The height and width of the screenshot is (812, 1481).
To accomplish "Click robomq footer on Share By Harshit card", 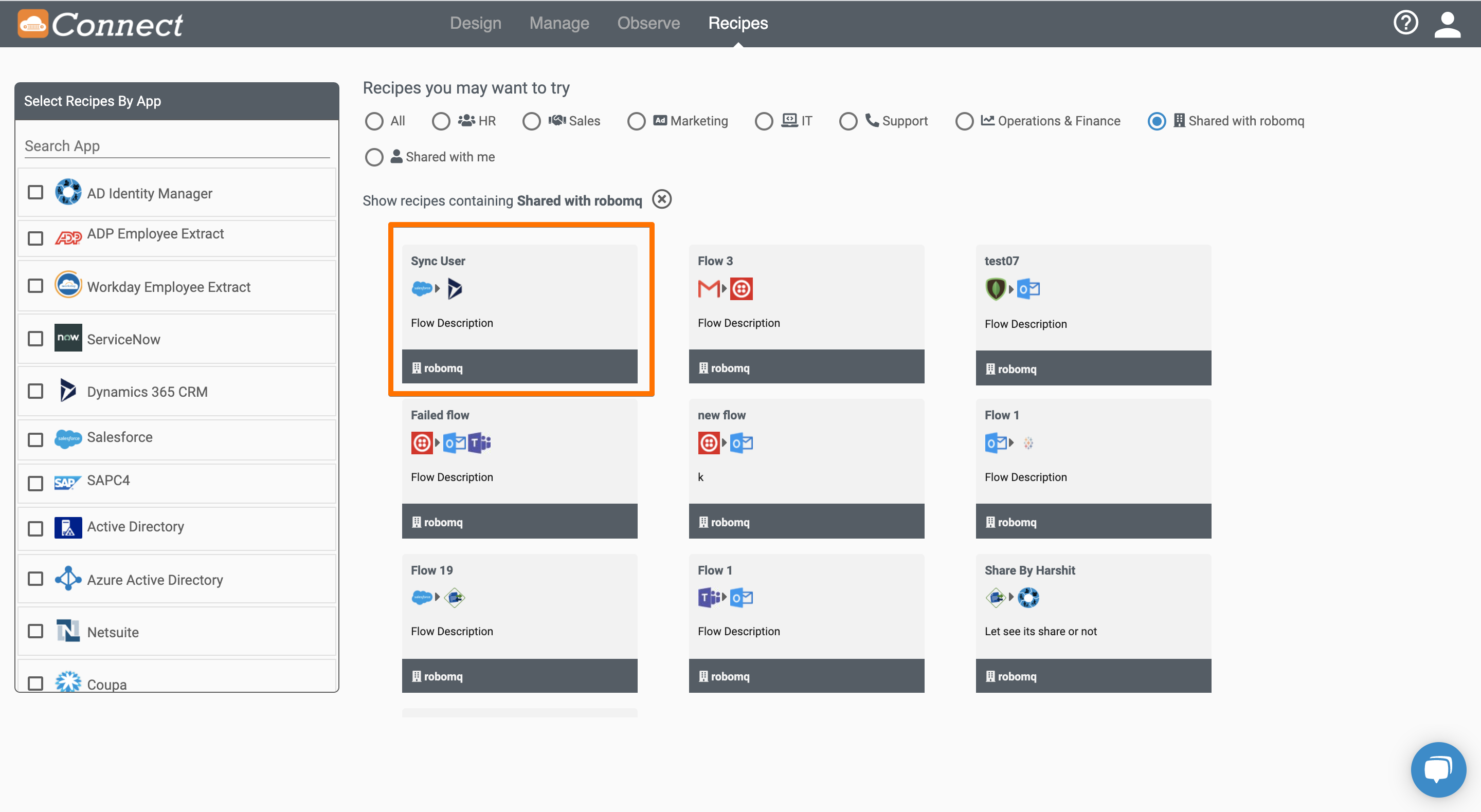I will (x=1093, y=675).
